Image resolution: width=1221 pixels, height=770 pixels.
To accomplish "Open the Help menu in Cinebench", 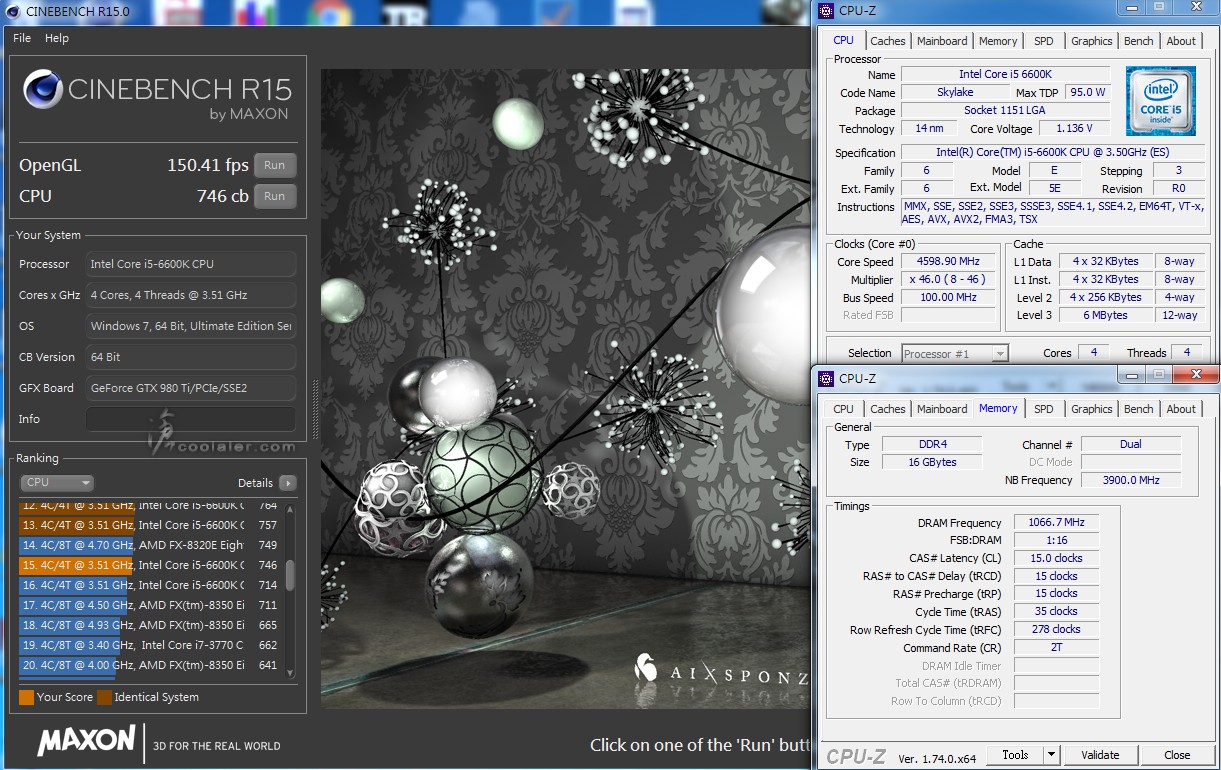I will coord(57,38).
